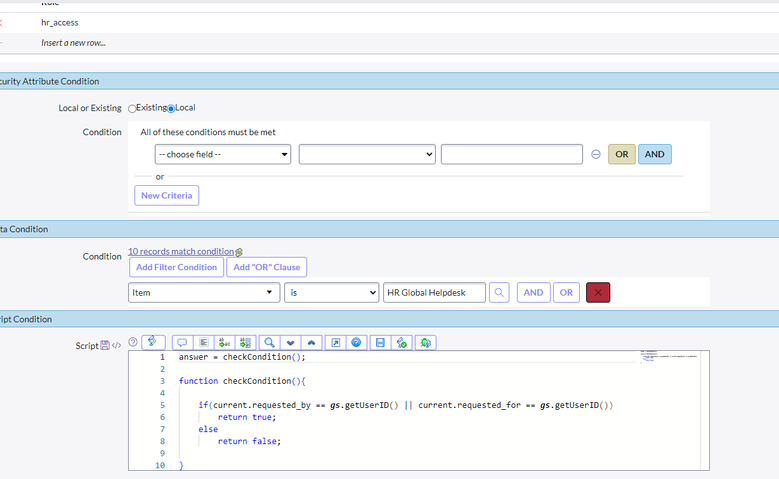779x479 pixels.
Task: Click 'return false;' on script line 8
Action: click(249, 441)
